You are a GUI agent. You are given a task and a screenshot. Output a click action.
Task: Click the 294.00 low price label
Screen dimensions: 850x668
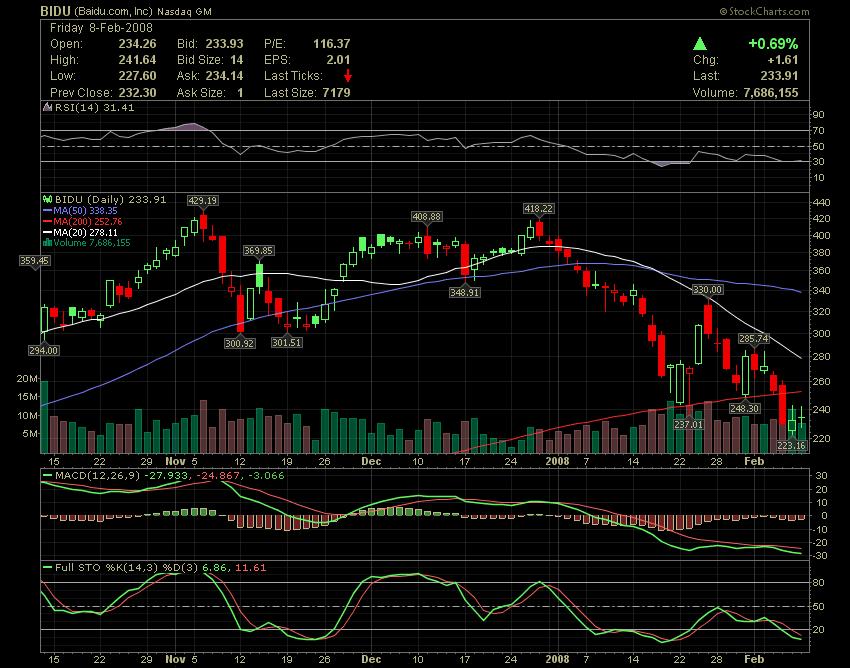pos(43,351)
